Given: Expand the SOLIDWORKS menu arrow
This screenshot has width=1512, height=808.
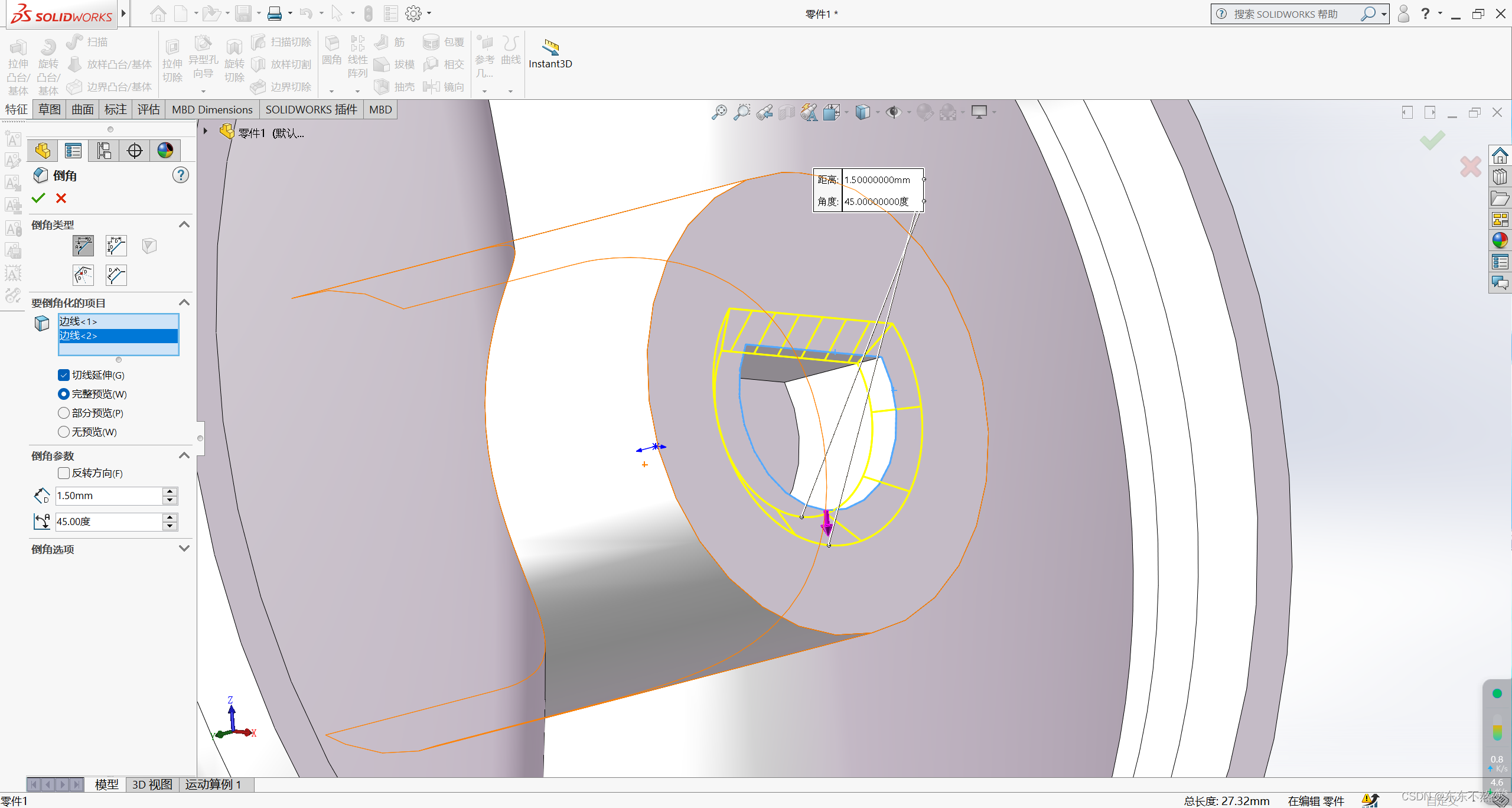Looking at the screenshot, I should 123,13.
